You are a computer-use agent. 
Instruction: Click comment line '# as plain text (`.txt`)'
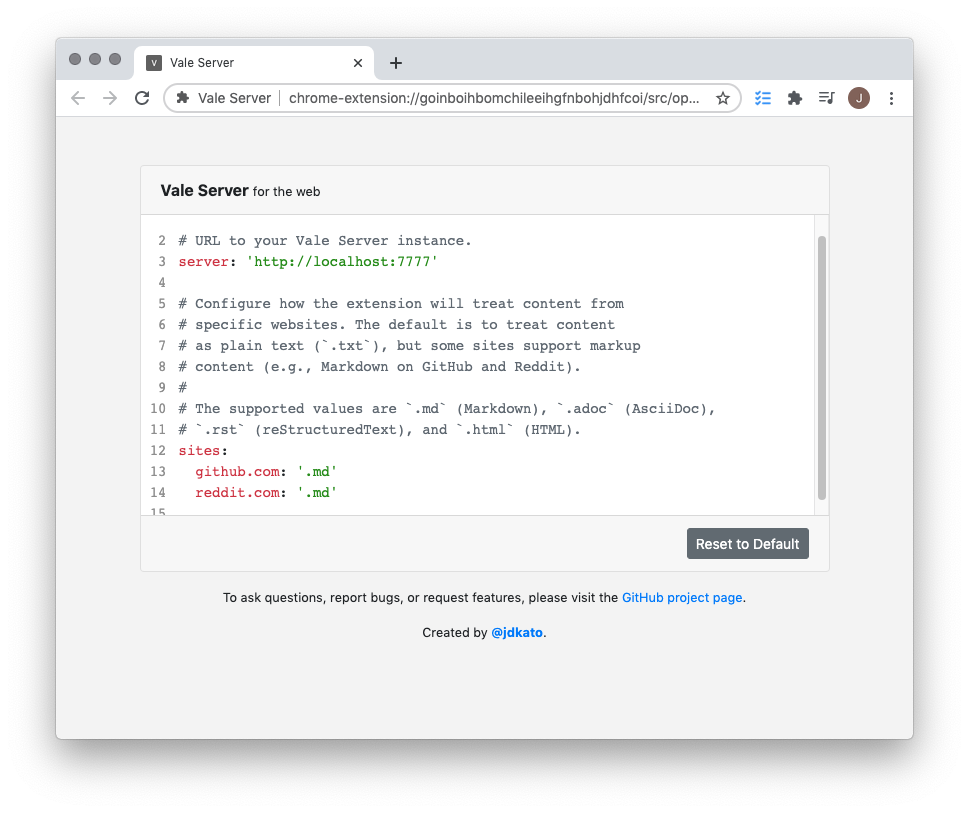(x=409, y=345)
